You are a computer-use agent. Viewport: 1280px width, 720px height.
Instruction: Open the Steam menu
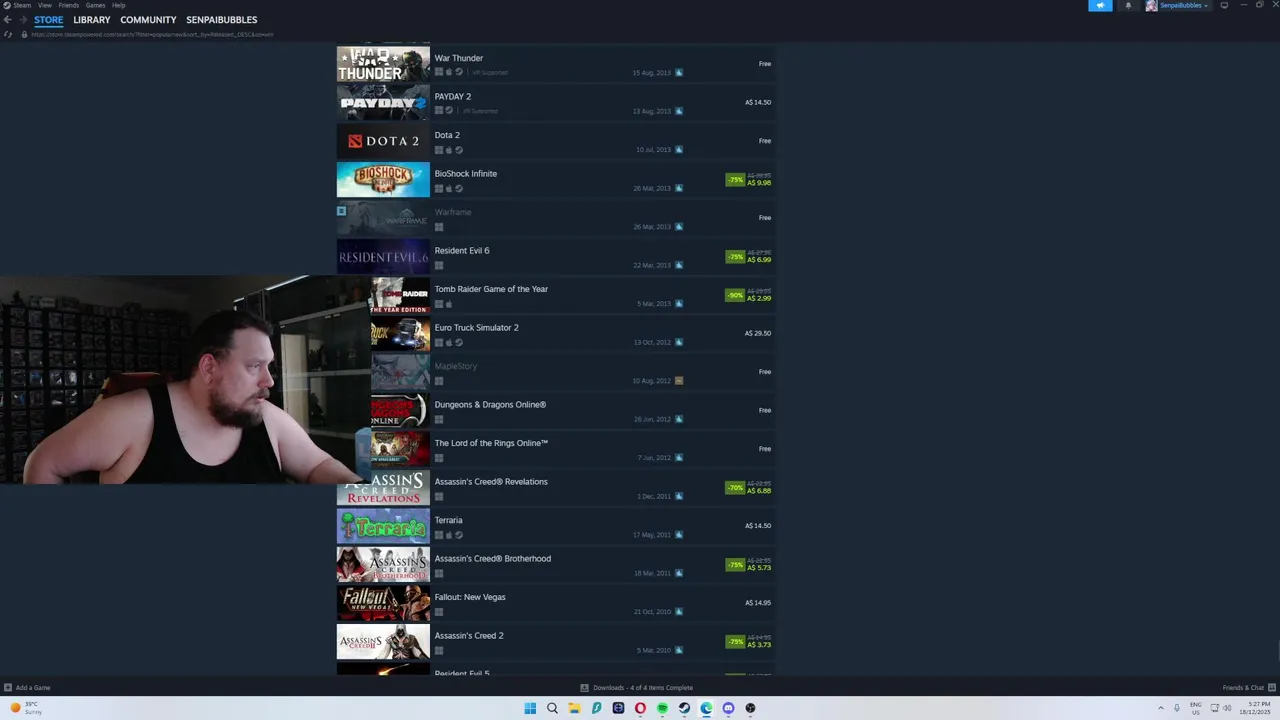point(22,5)
